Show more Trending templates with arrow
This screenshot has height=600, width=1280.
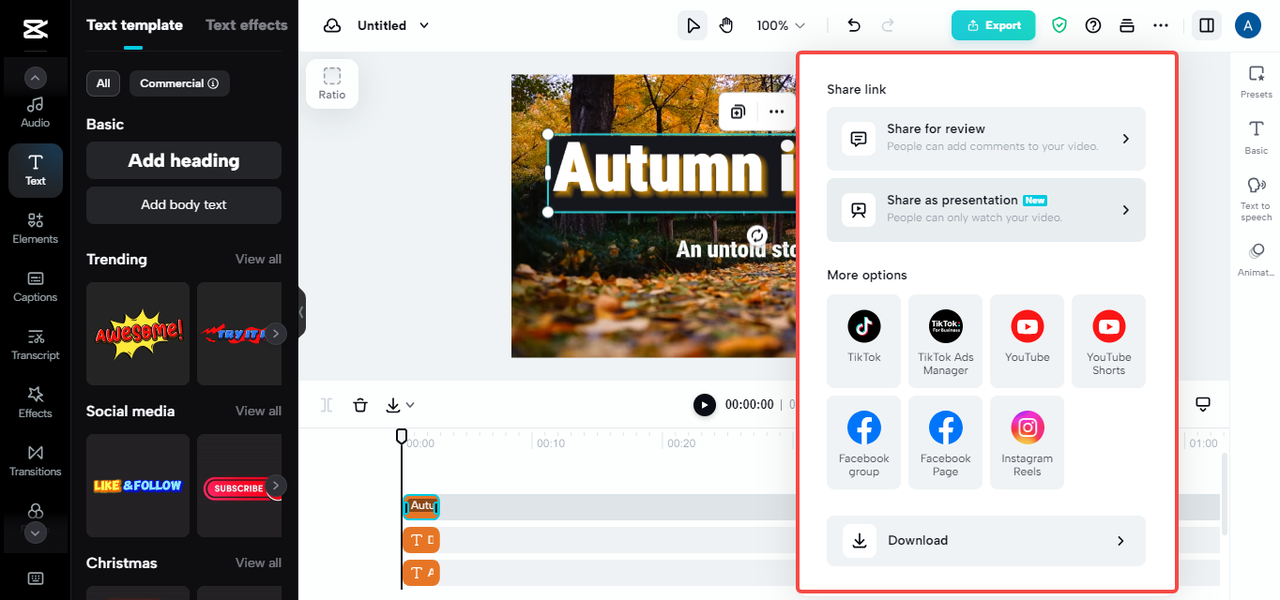[x=276, y=334]
